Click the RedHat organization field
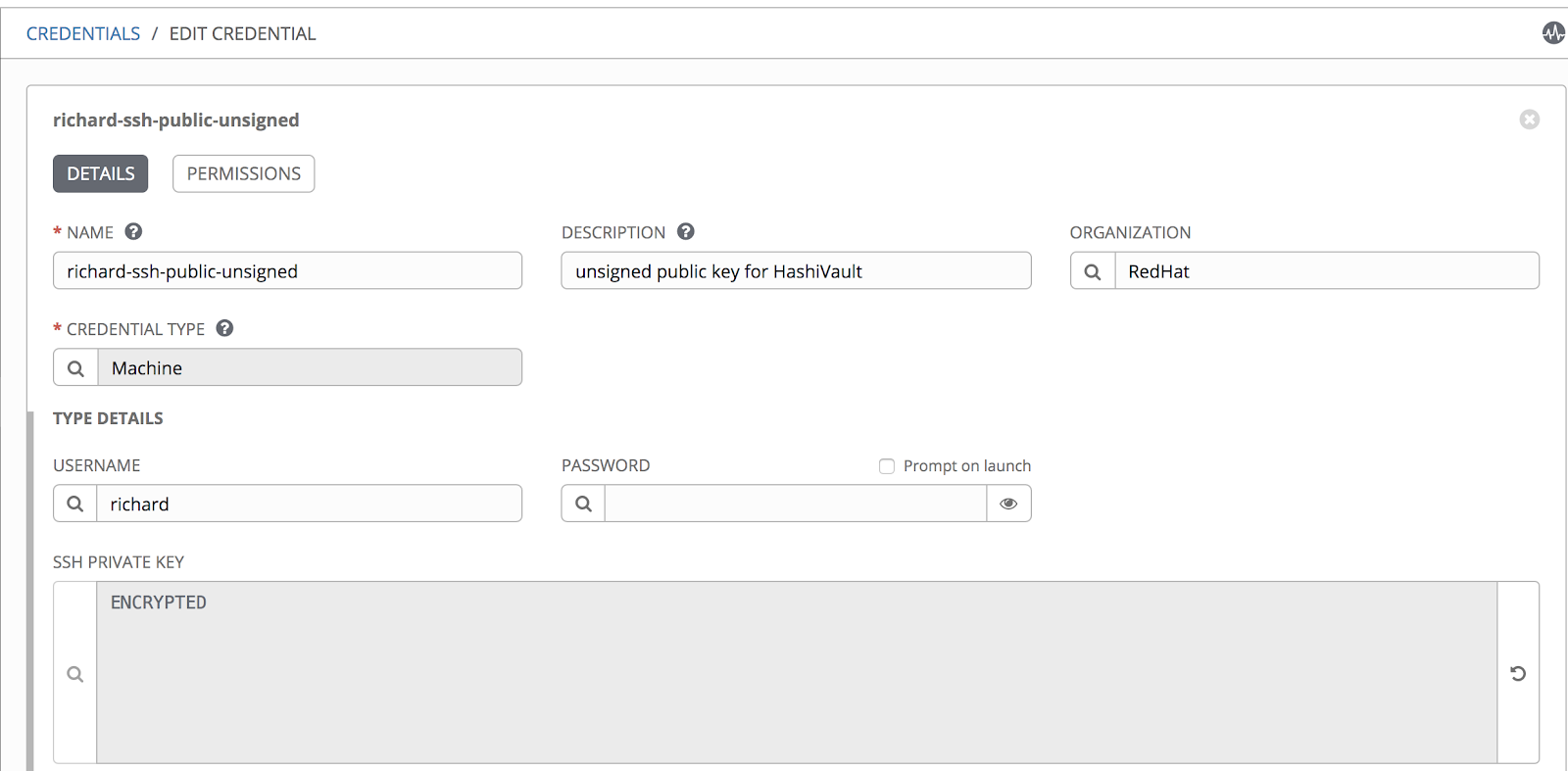Screen dimensions: 1568x771 1326,271
